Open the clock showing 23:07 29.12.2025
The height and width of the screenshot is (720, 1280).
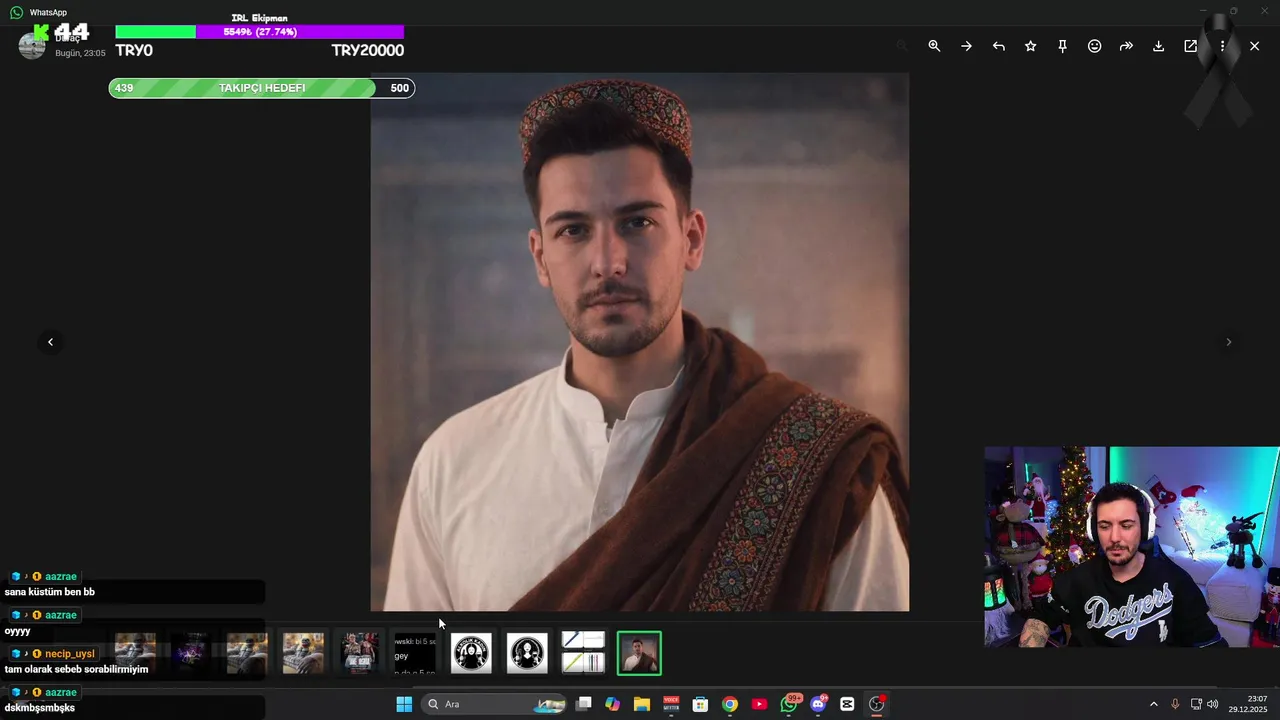(x=1249, y=704)
